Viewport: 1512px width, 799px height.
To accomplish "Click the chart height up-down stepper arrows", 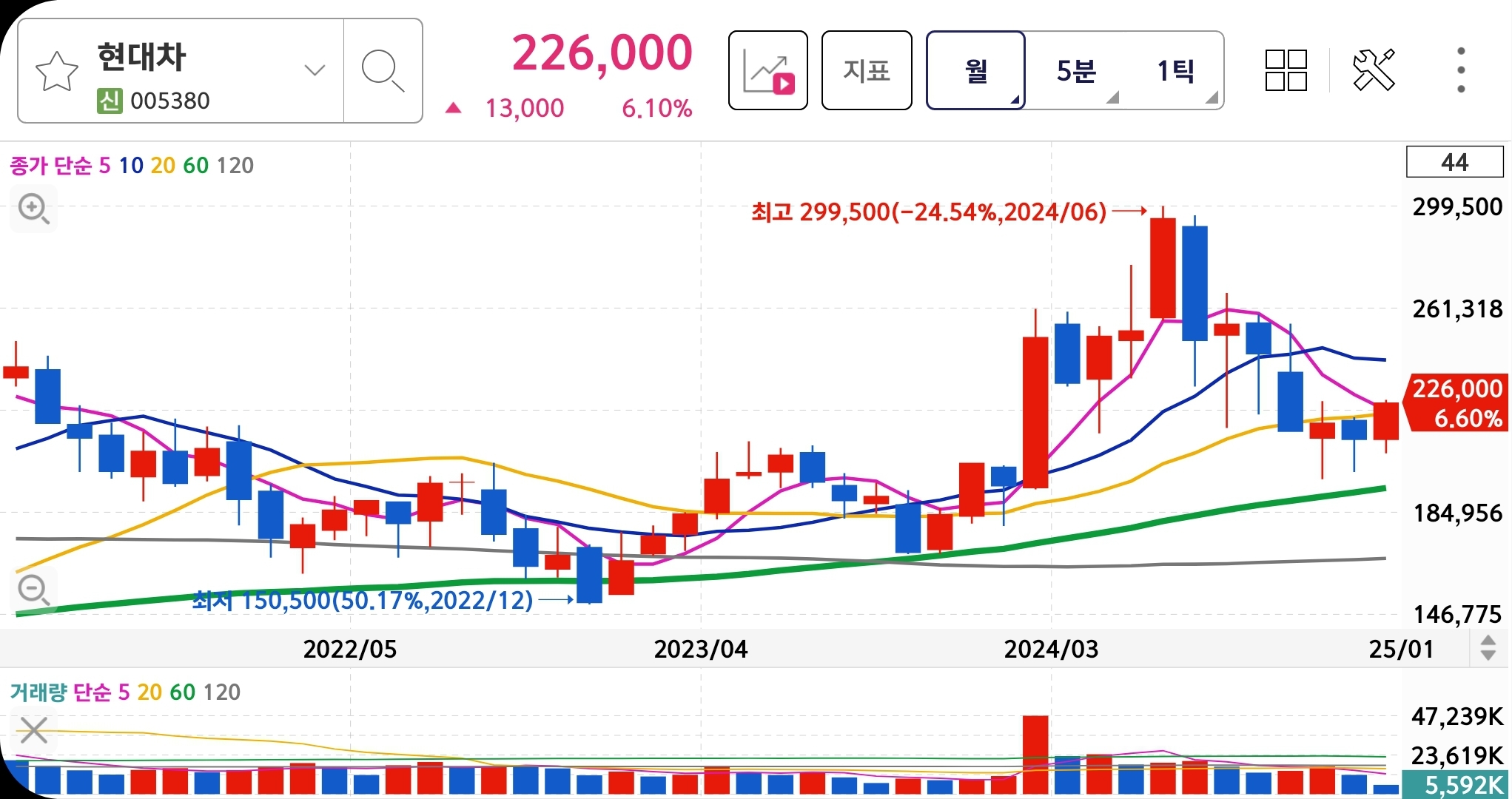I will click(1488, 648).
